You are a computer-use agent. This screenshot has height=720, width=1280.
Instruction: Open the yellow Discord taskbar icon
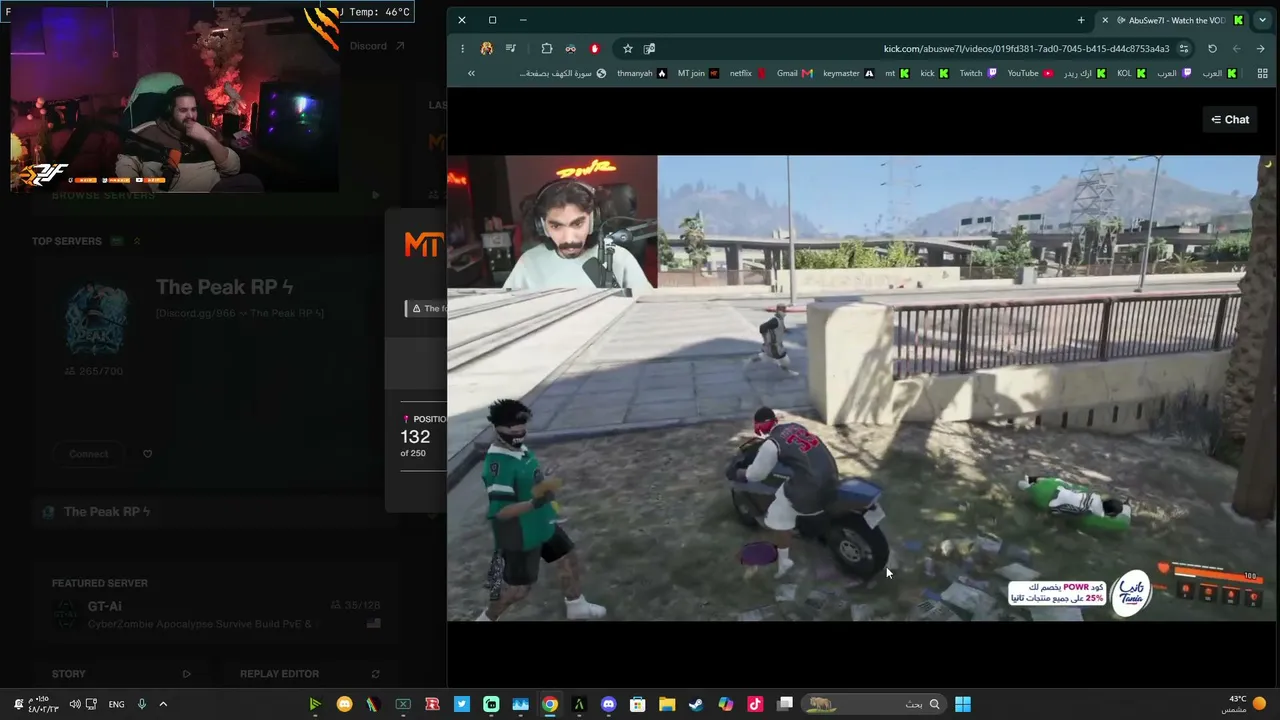[345, 704]
